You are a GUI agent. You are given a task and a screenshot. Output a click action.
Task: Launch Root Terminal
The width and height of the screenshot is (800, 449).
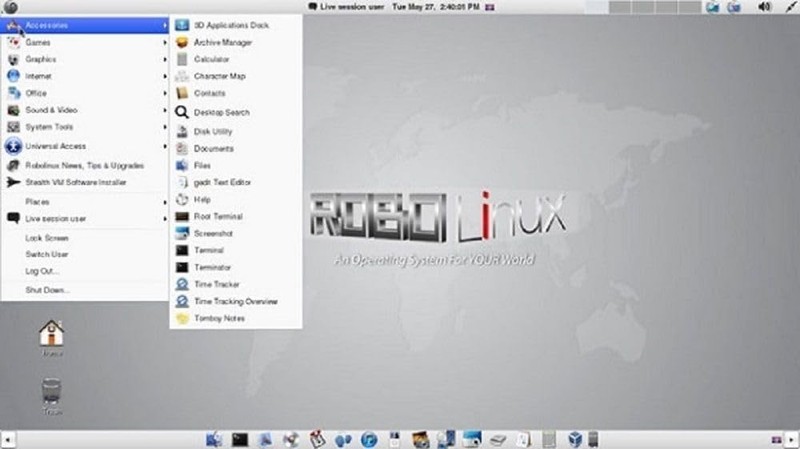click(x=236, y=216)
